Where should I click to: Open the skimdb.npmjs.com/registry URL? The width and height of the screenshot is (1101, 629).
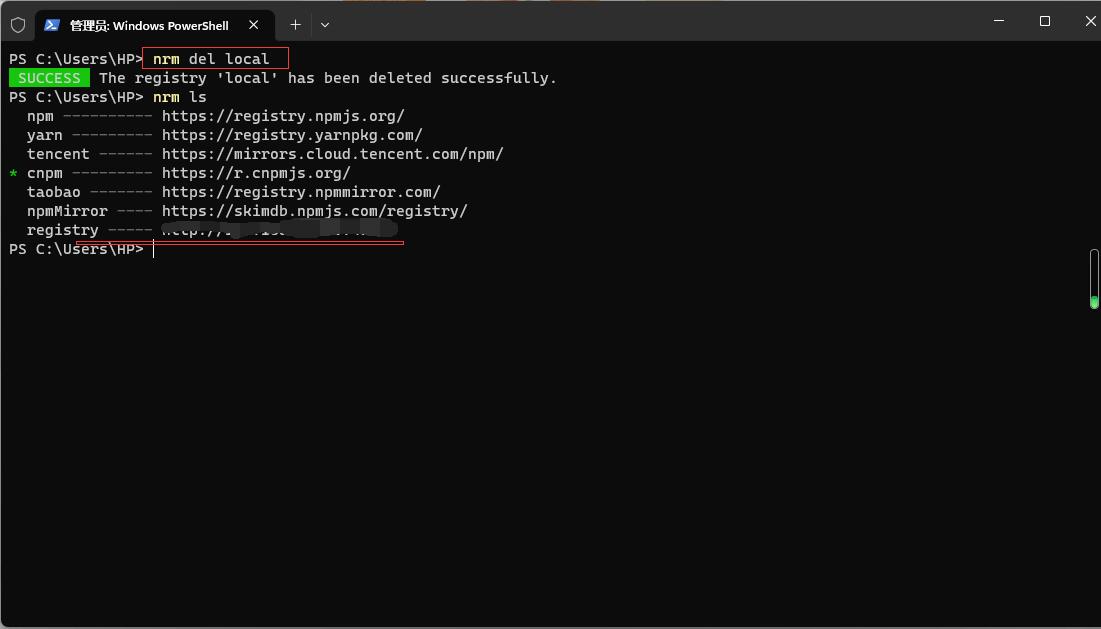pos(315,211)
